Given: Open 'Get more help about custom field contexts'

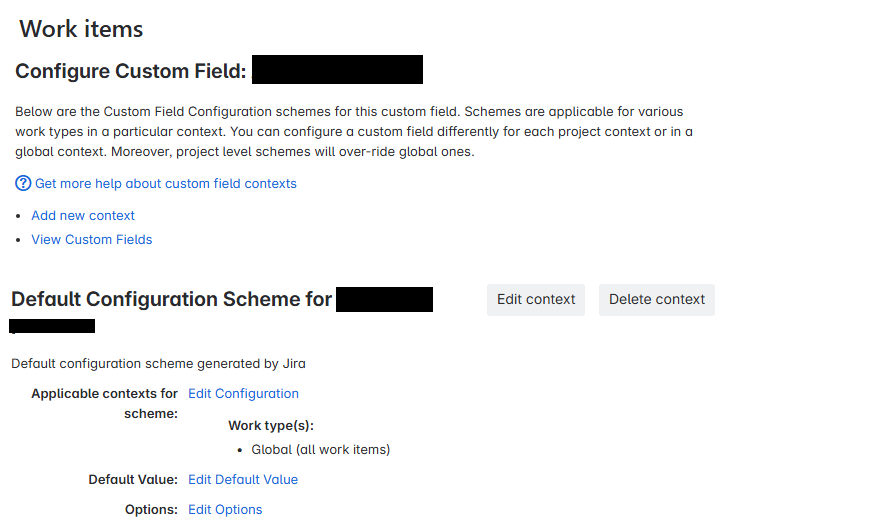Looking at the screenshot, I should point(166,184).
